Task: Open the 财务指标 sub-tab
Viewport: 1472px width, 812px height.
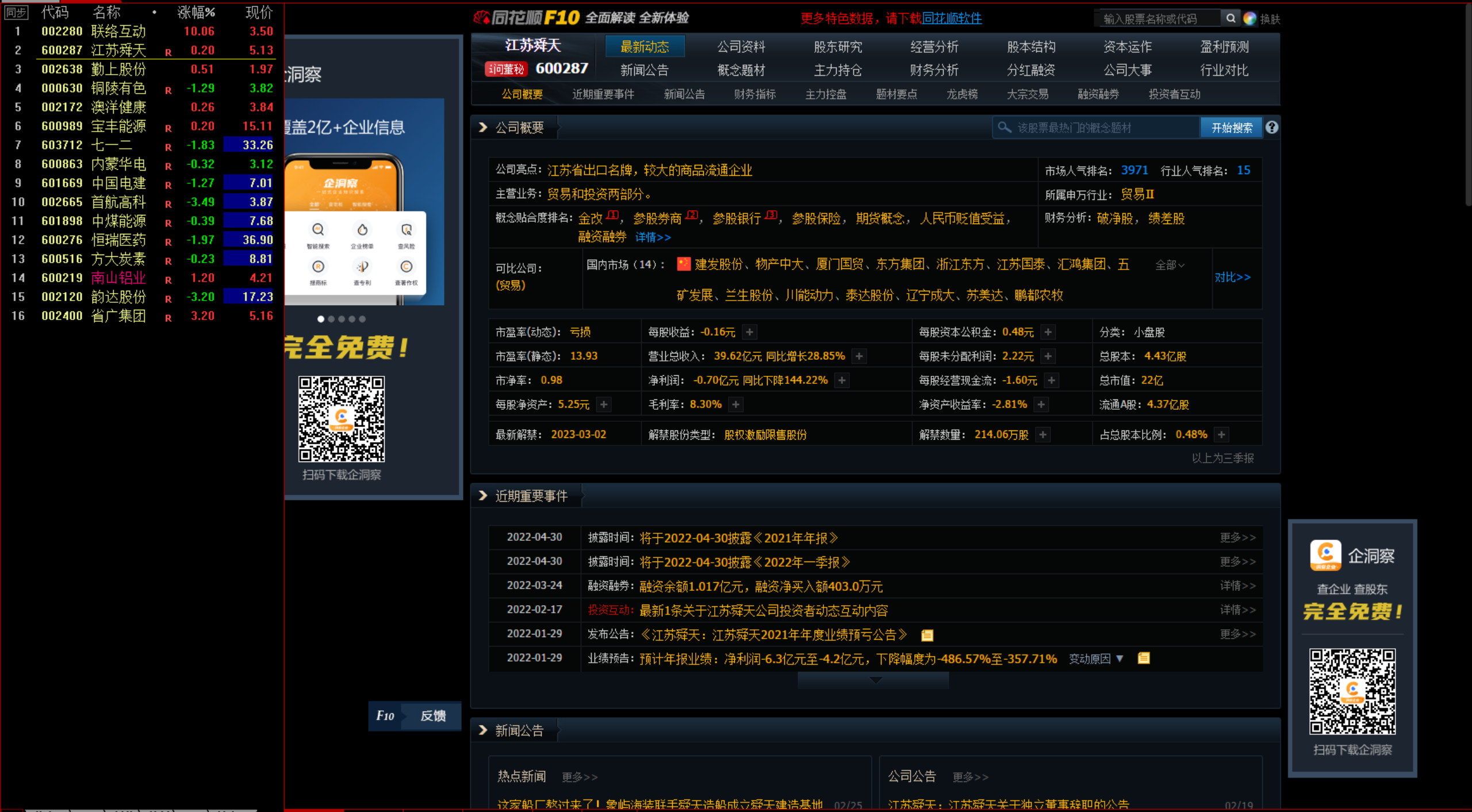Action: [754, 94]
